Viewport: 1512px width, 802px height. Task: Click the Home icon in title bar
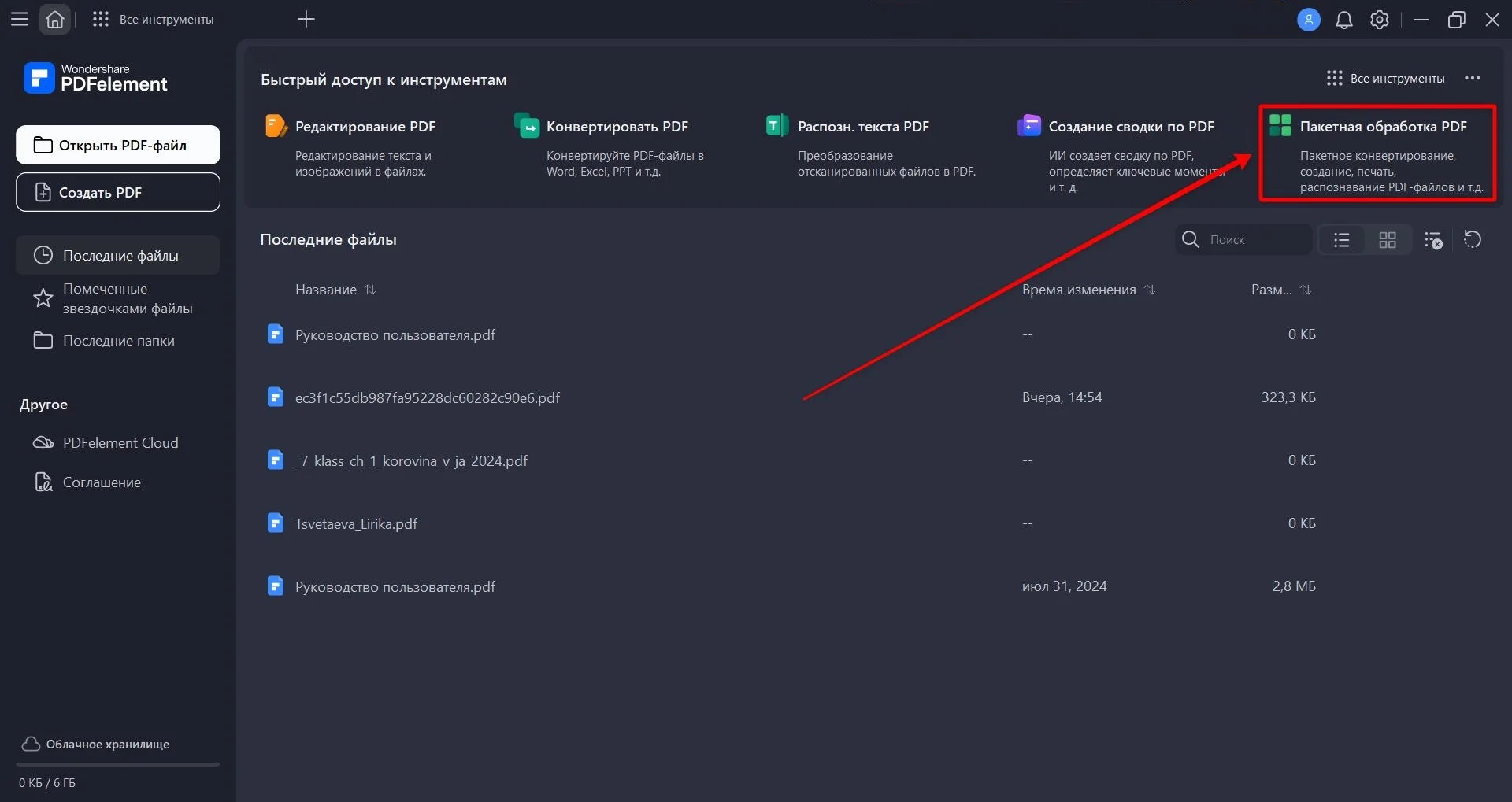[x=55, y=20]
